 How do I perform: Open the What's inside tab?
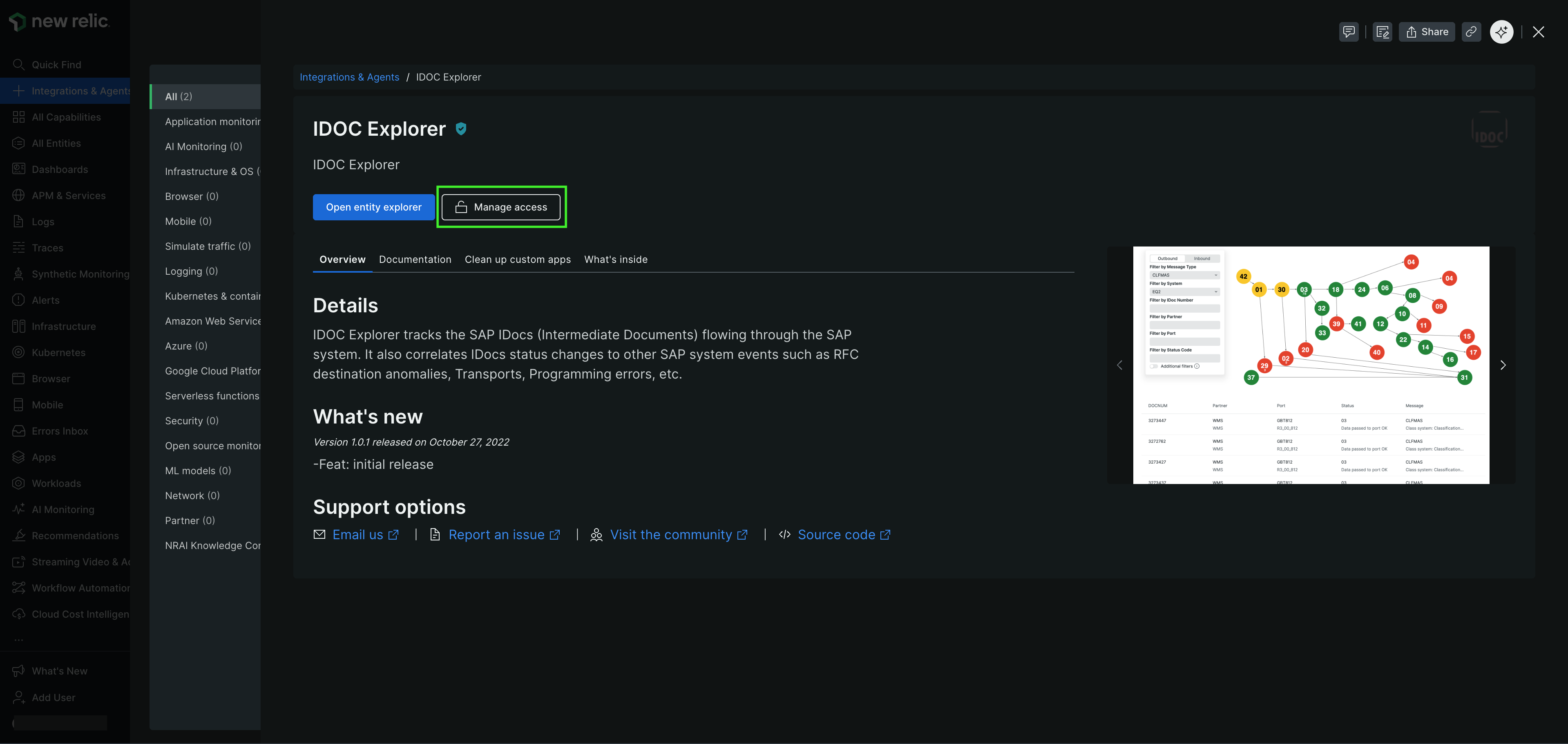point(615,259)
